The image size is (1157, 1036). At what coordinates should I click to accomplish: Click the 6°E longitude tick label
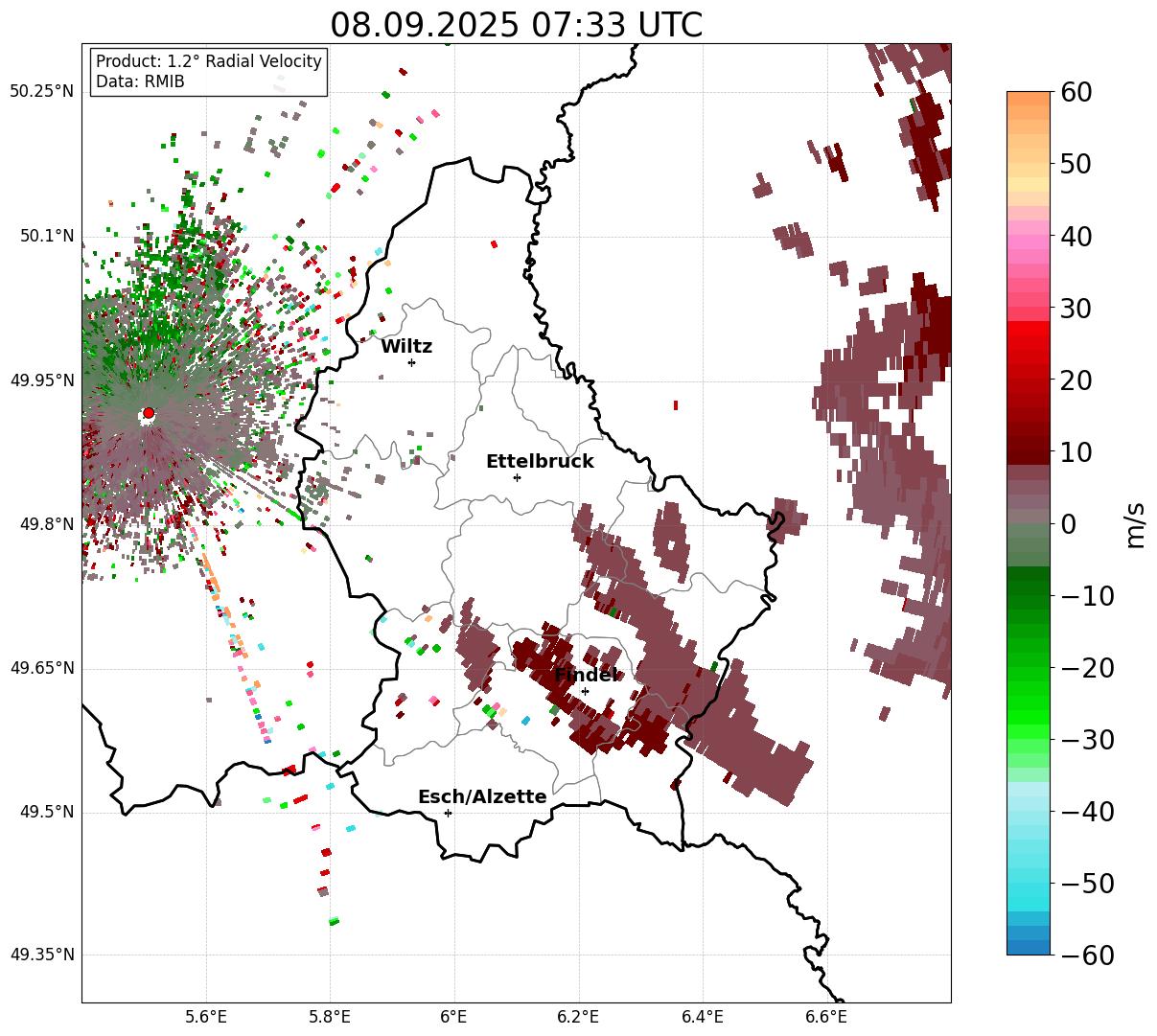tap(454, 1017)
